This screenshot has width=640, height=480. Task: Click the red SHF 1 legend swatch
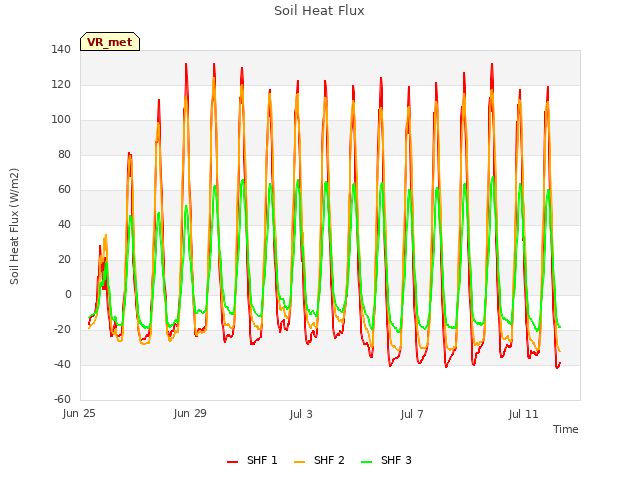point(233,461)
